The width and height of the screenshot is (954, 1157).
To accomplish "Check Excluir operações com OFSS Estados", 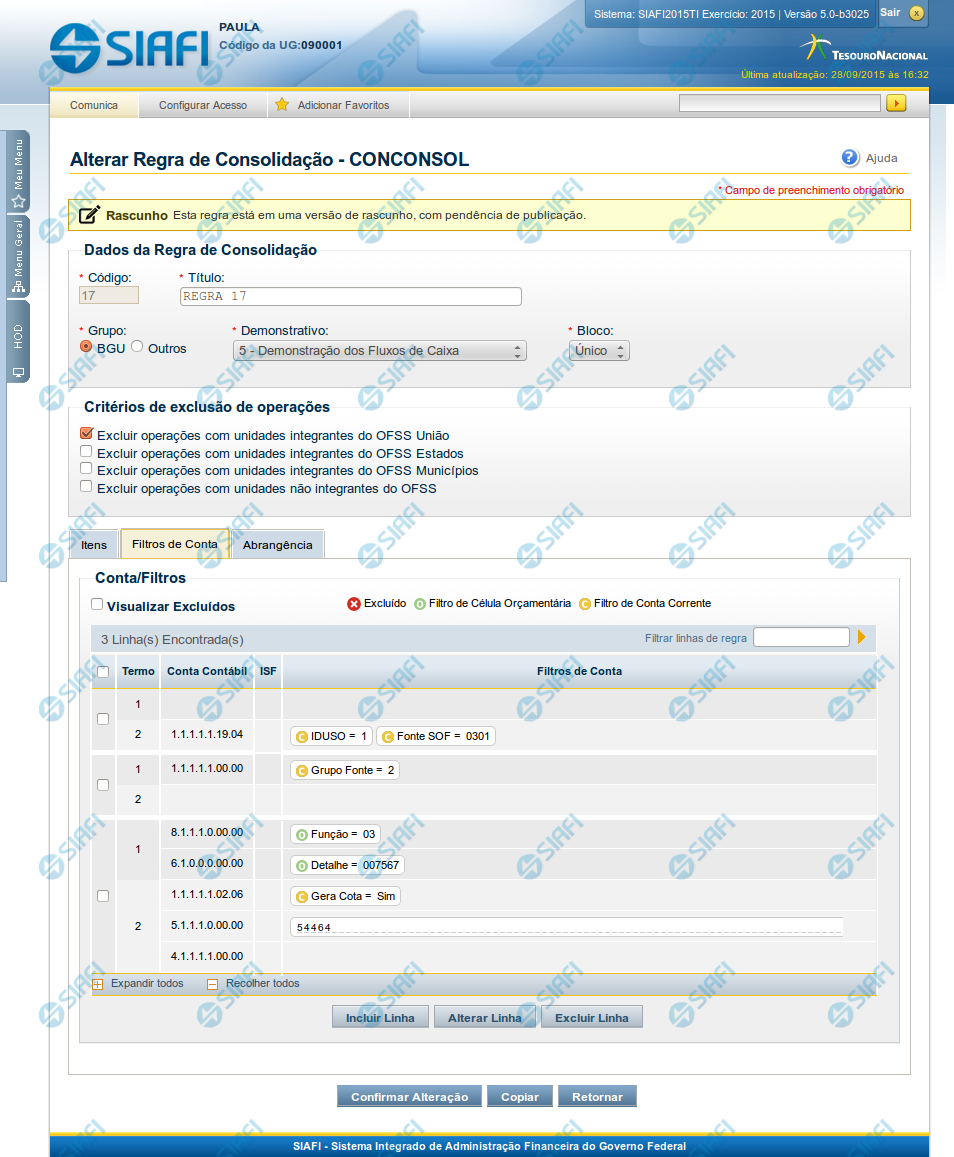I will (86, 452).
